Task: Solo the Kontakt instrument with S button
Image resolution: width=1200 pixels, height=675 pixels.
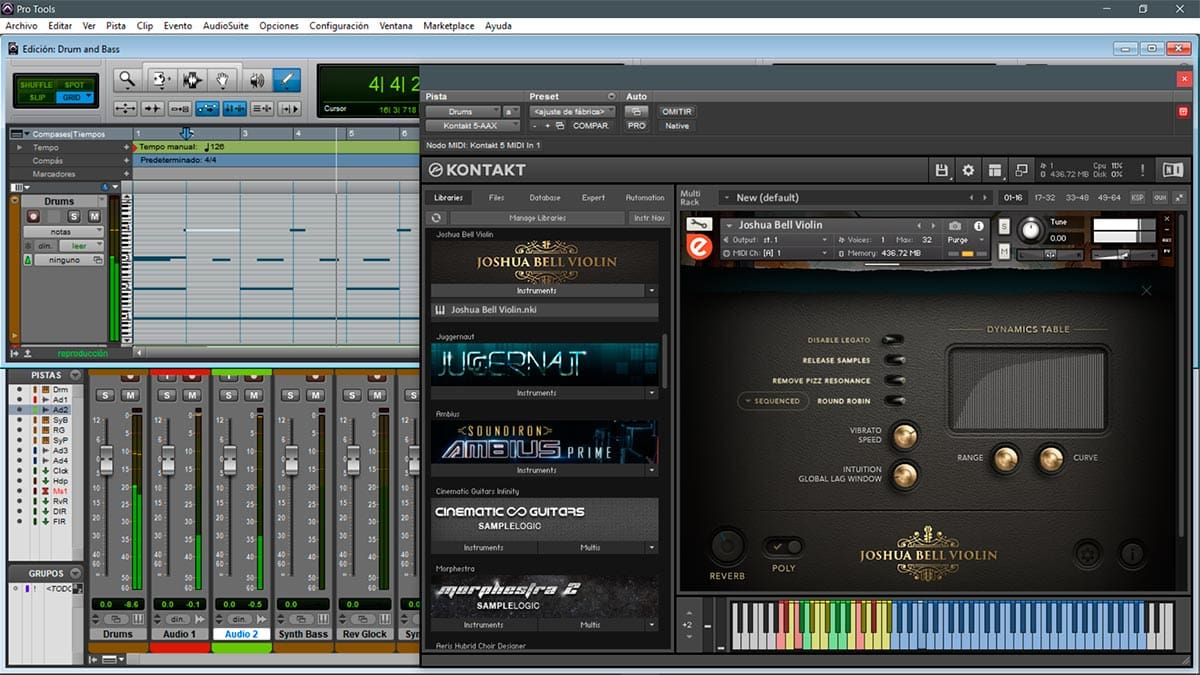Action: pos(1004,227)
